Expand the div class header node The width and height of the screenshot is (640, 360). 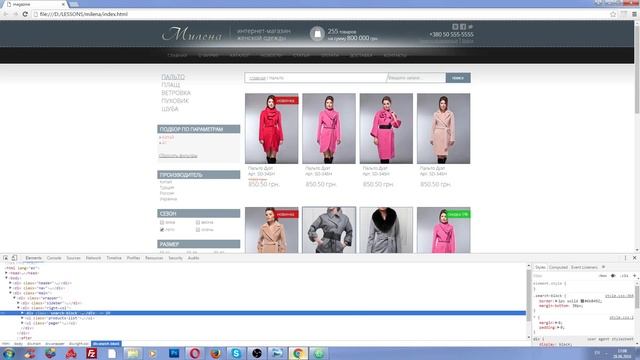click(x=10, y=283)
